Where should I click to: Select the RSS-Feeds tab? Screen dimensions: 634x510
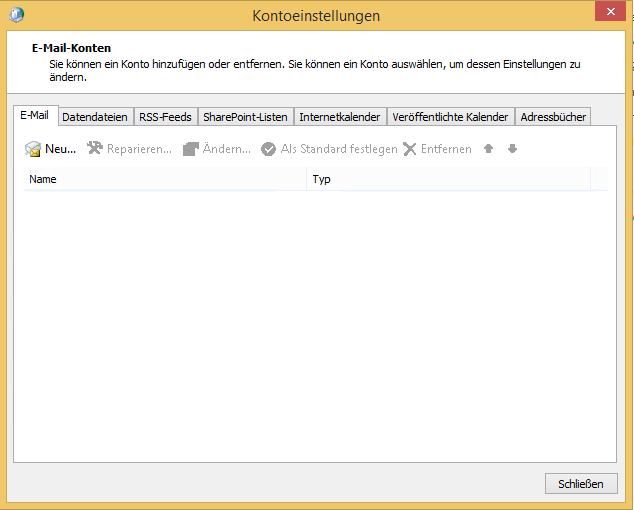click(x=165, y=117)
